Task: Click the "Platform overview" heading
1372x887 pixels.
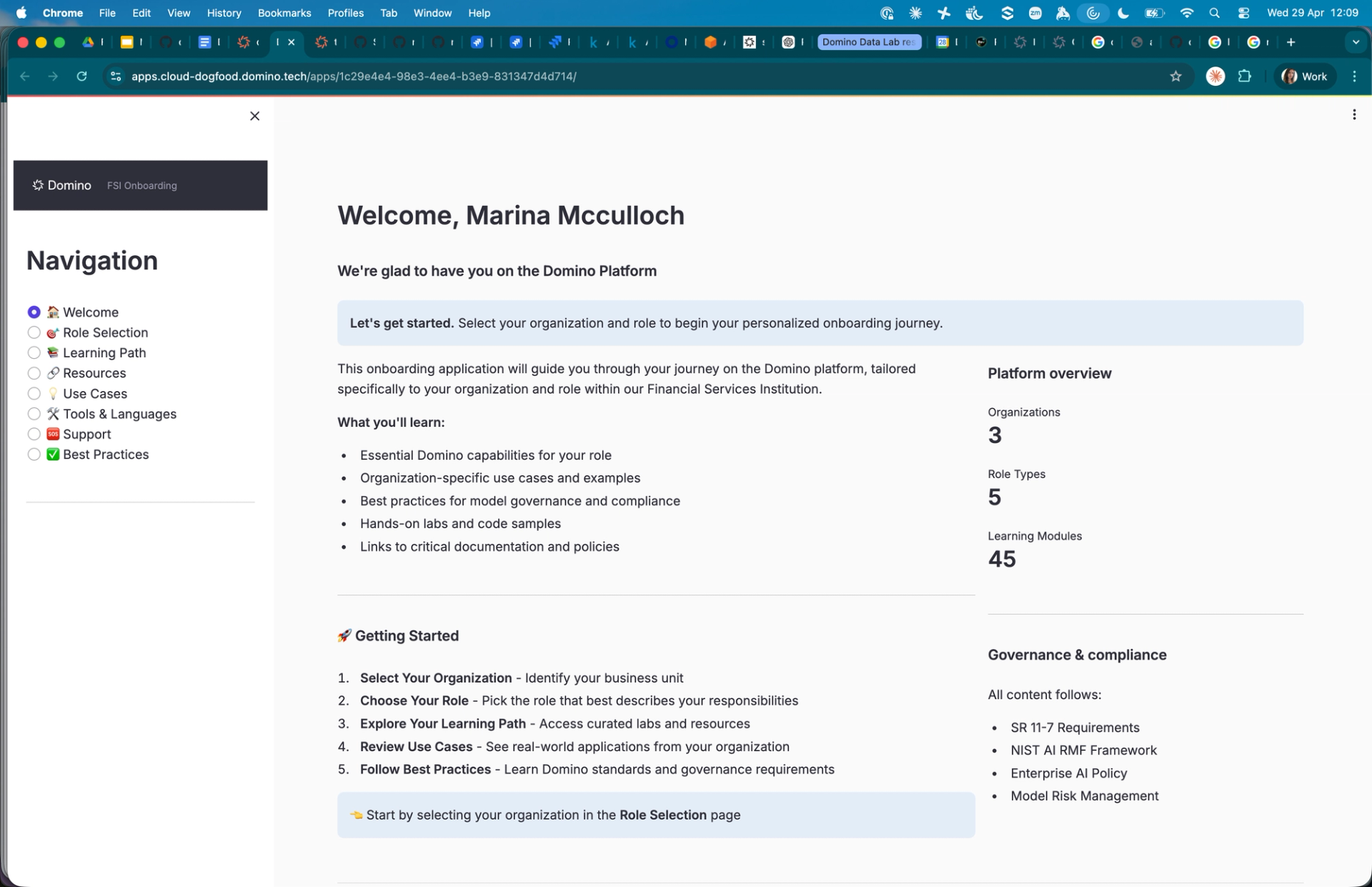Action: (1049, 373)
